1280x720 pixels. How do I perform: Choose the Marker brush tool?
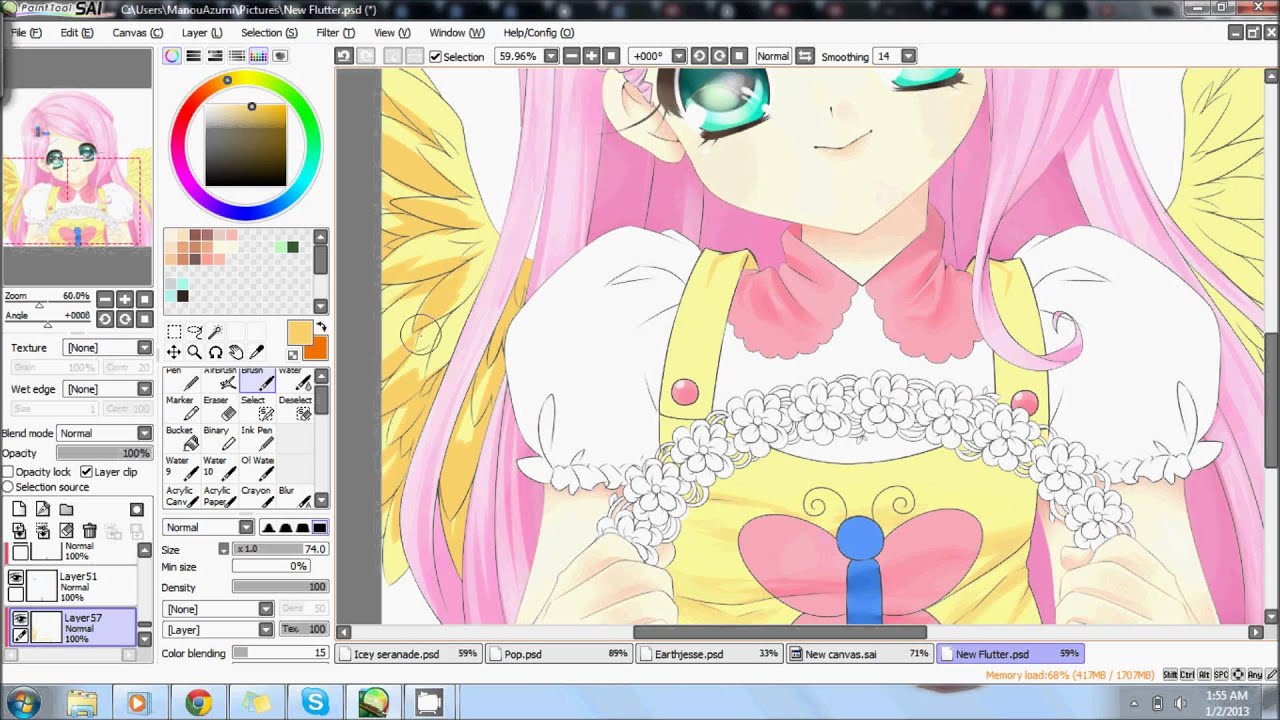tap(182, 408)
